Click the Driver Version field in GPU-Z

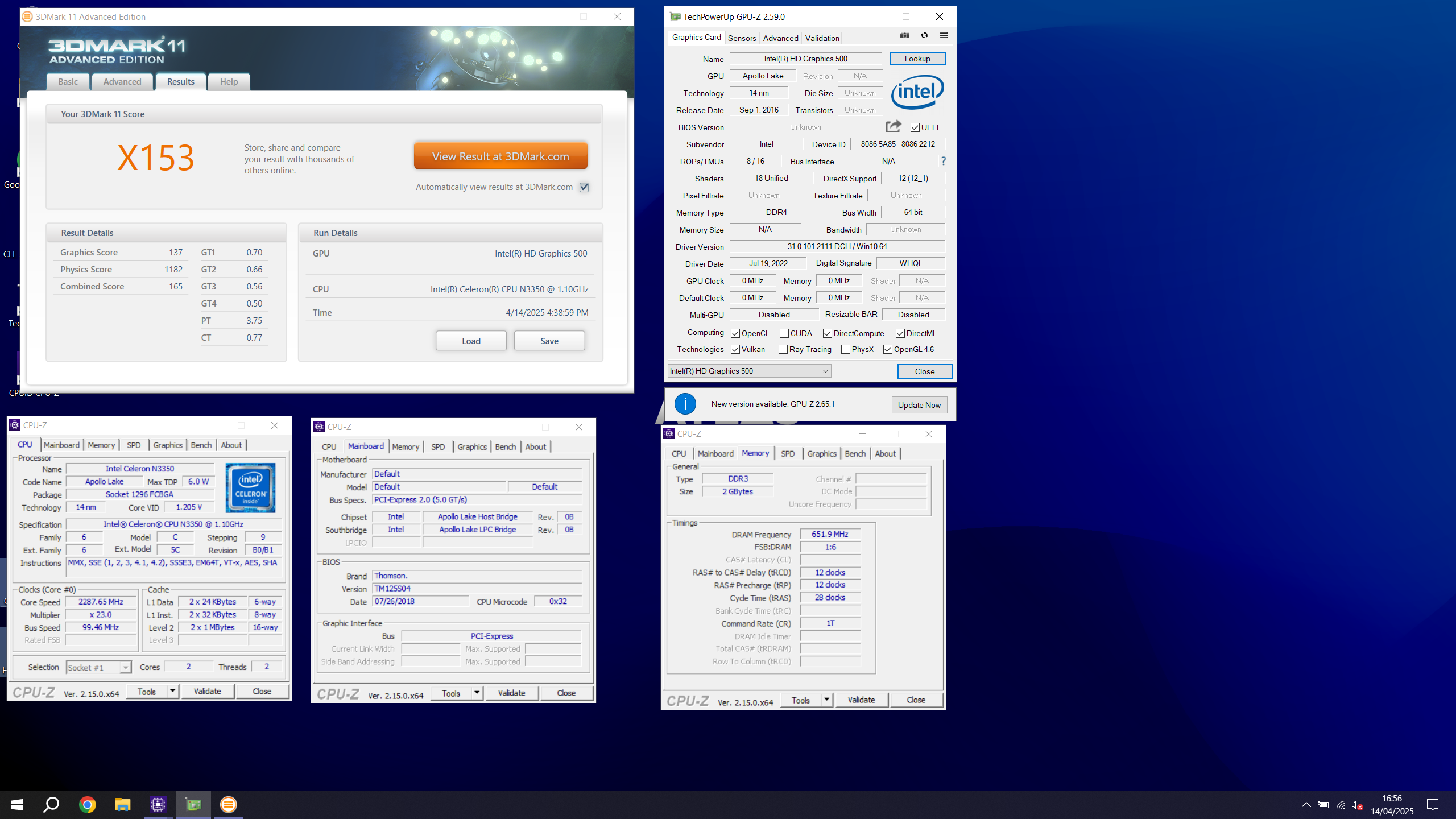837,246
